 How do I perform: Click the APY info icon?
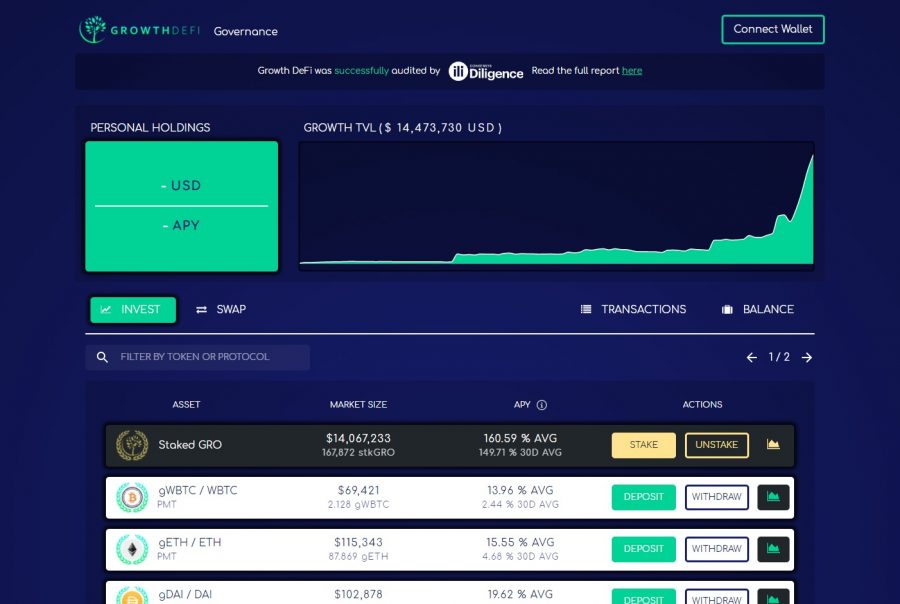542,405
